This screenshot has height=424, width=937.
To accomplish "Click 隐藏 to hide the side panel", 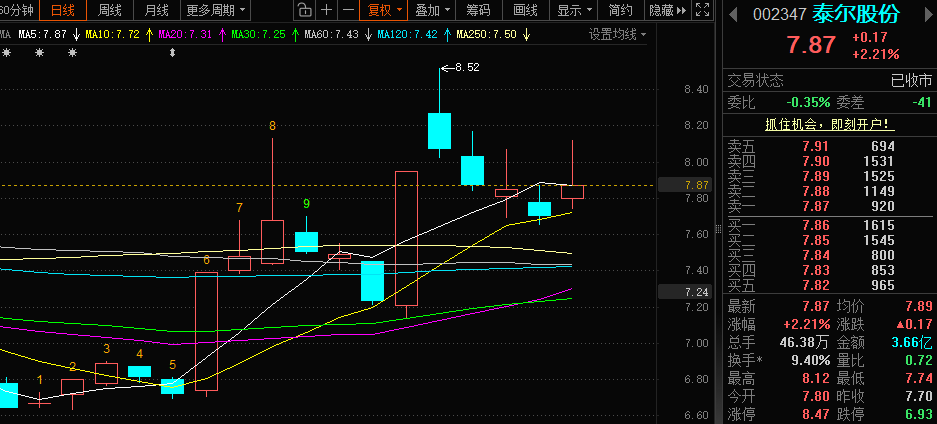I will tap(668, 10).
